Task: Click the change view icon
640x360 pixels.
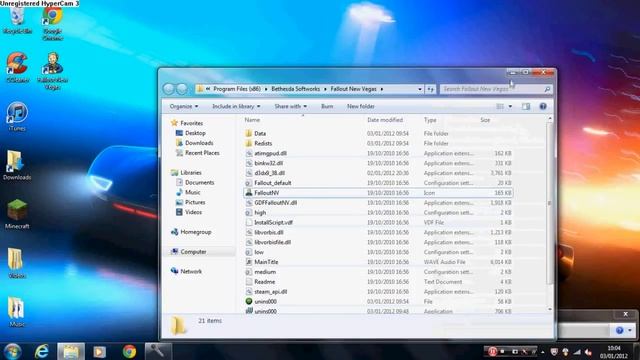Action: pyautogui.click(x=500, y=107)
